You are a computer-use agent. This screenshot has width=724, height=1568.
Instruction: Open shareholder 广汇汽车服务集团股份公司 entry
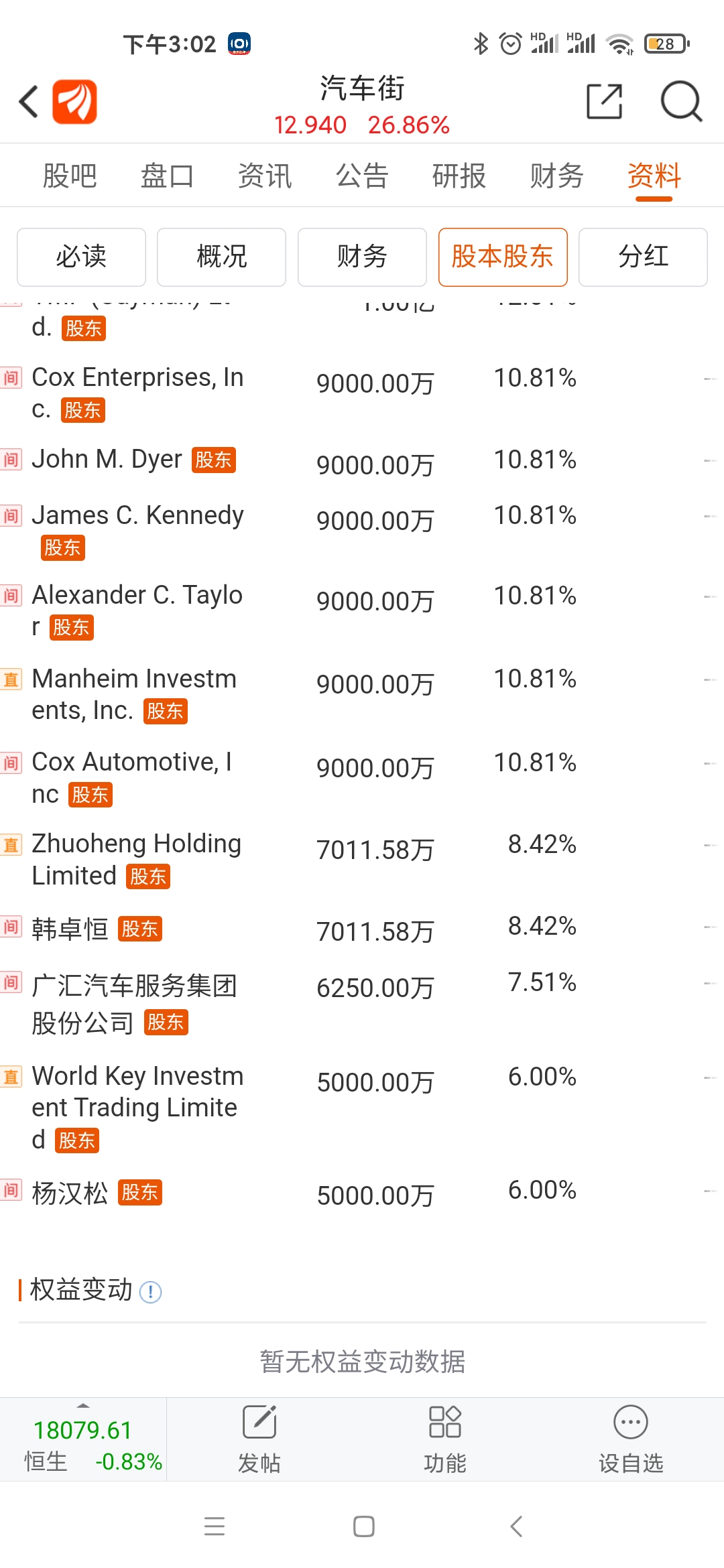pos(134,1003)
